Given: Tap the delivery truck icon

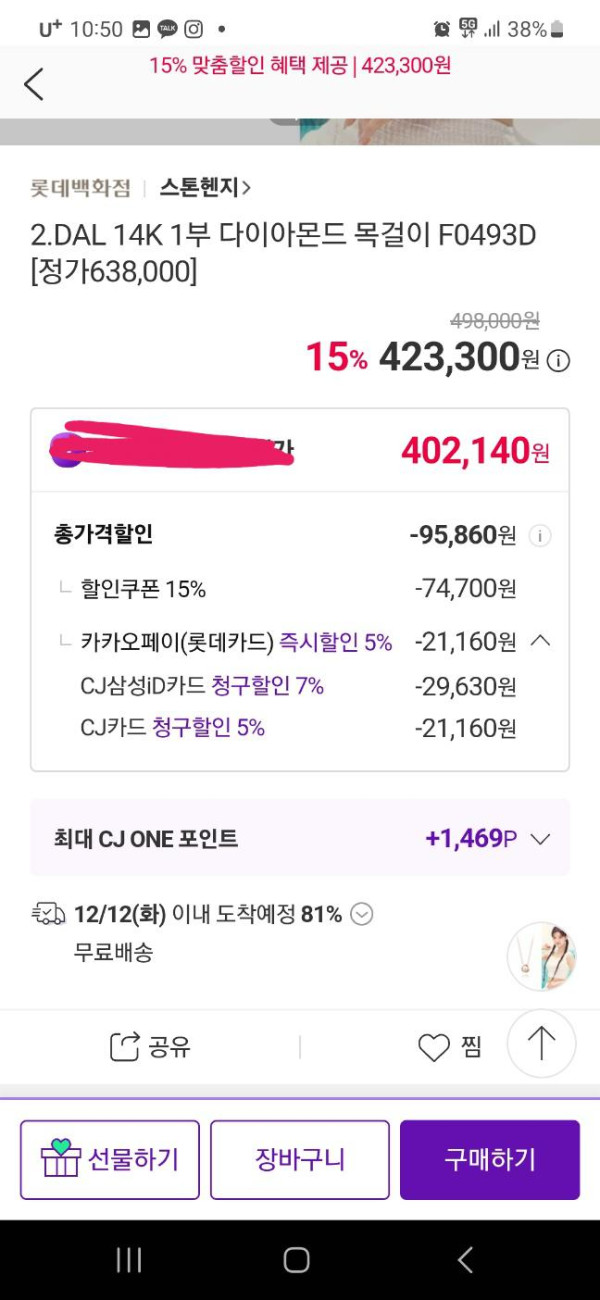Looking at the screenshot, I should [49, 914].
